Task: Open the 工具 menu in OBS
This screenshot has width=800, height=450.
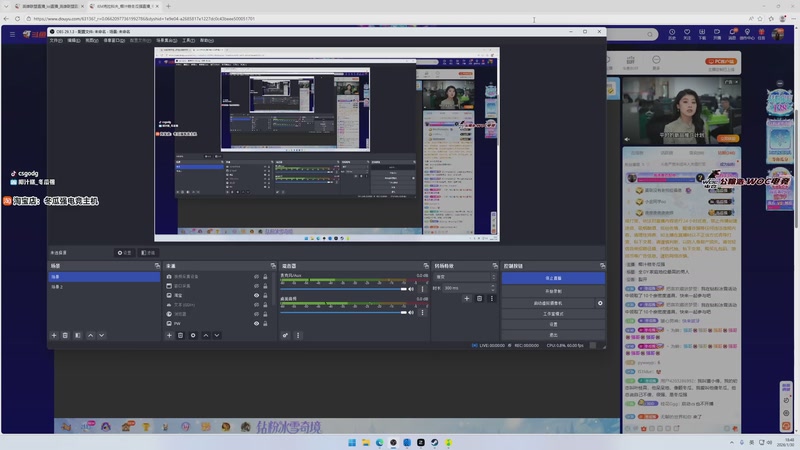Action: 188,41
